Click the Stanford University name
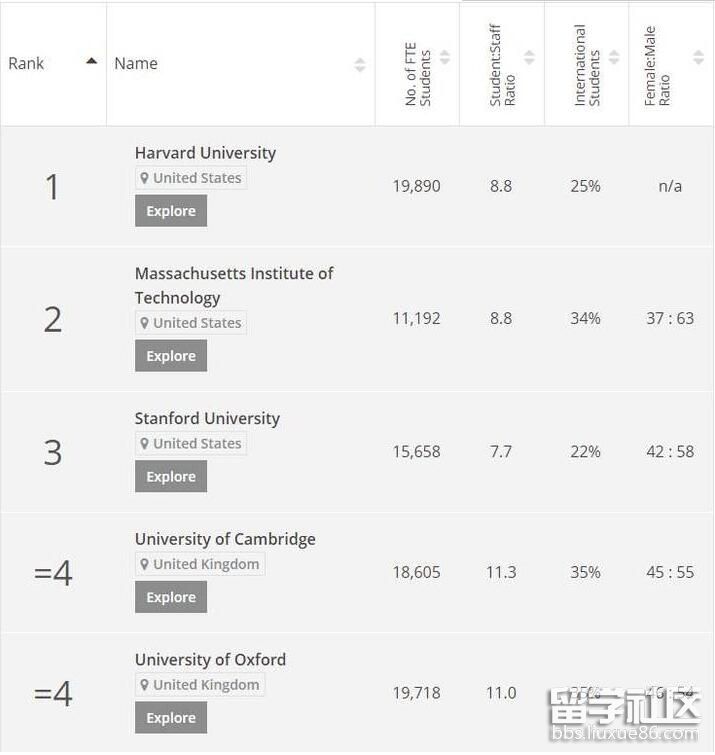 point(207,419)
